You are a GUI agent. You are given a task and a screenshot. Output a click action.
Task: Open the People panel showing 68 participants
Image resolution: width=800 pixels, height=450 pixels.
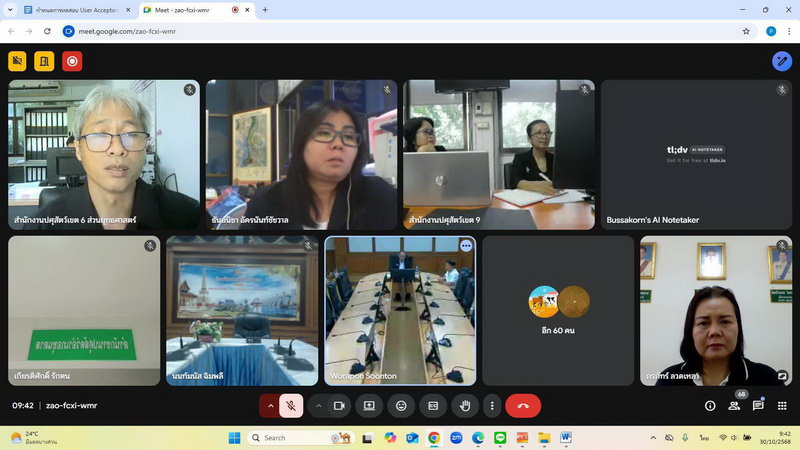coord(735,406)
